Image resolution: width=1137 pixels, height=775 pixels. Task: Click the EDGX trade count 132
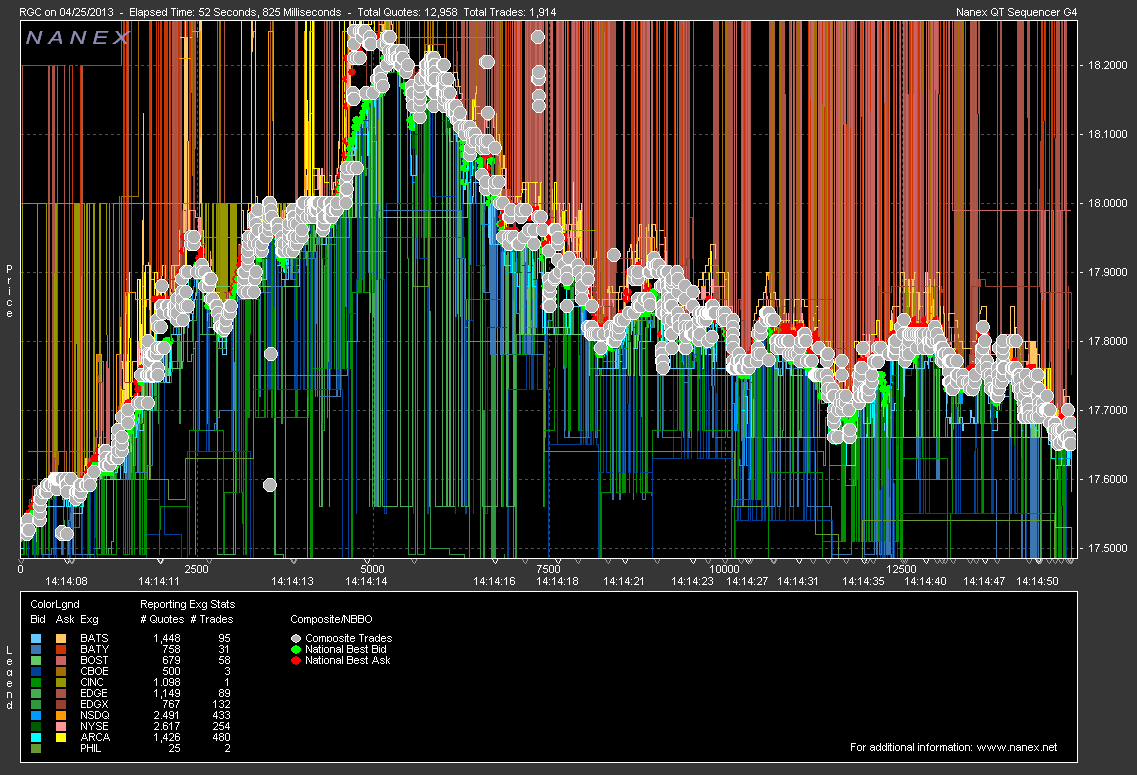220,705
